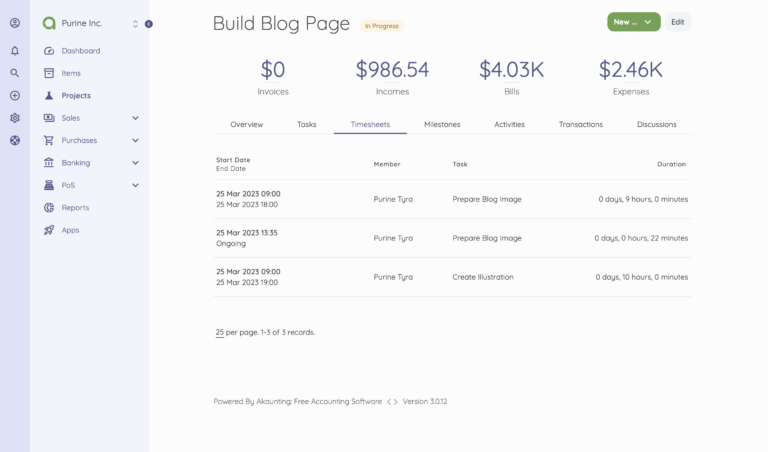768x452 pixels.
Task: Expand the Purchases menu chevron
Action: coord(135,140)
